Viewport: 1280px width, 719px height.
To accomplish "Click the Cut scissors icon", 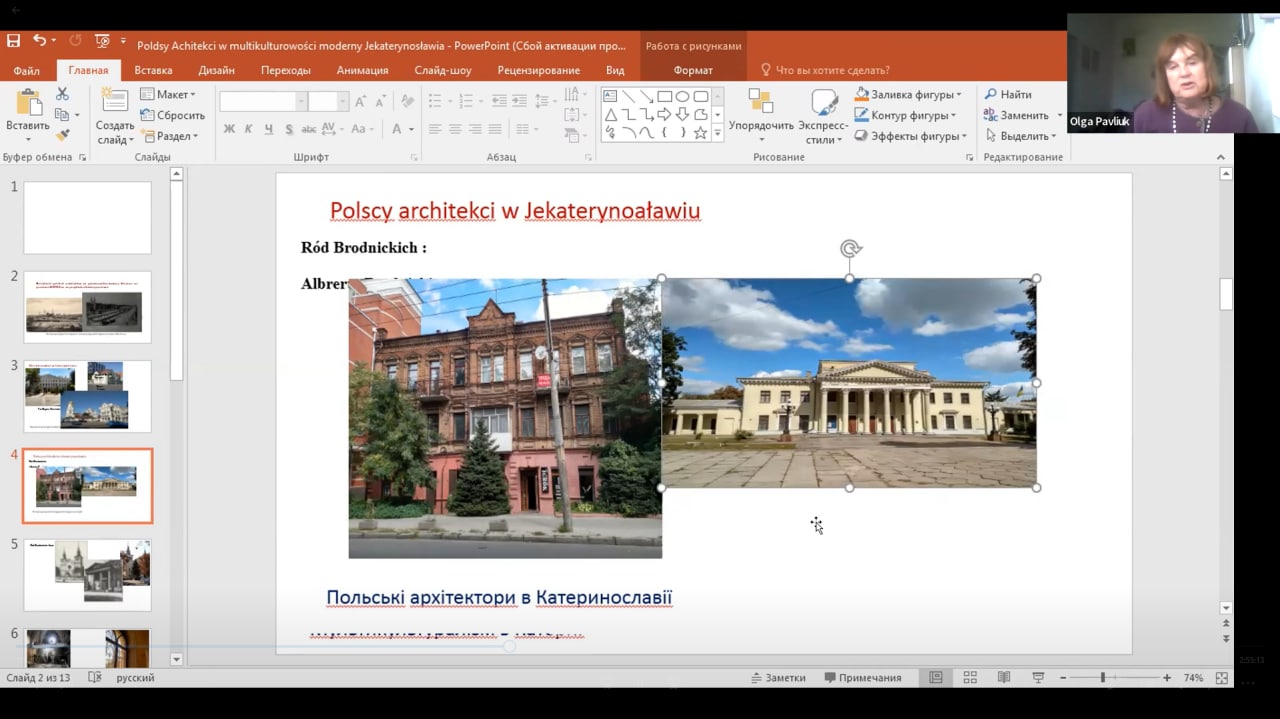I will coord(62,94).
